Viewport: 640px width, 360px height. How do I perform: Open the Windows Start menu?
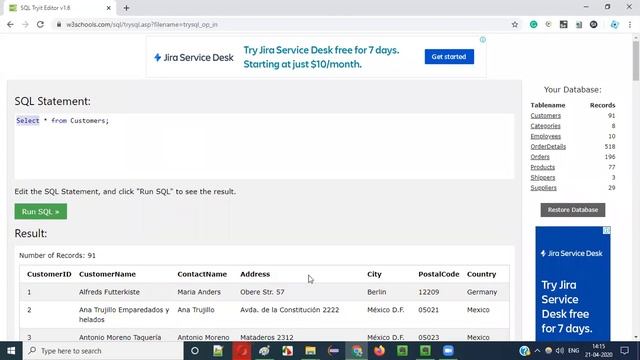(x=11, y=351)
